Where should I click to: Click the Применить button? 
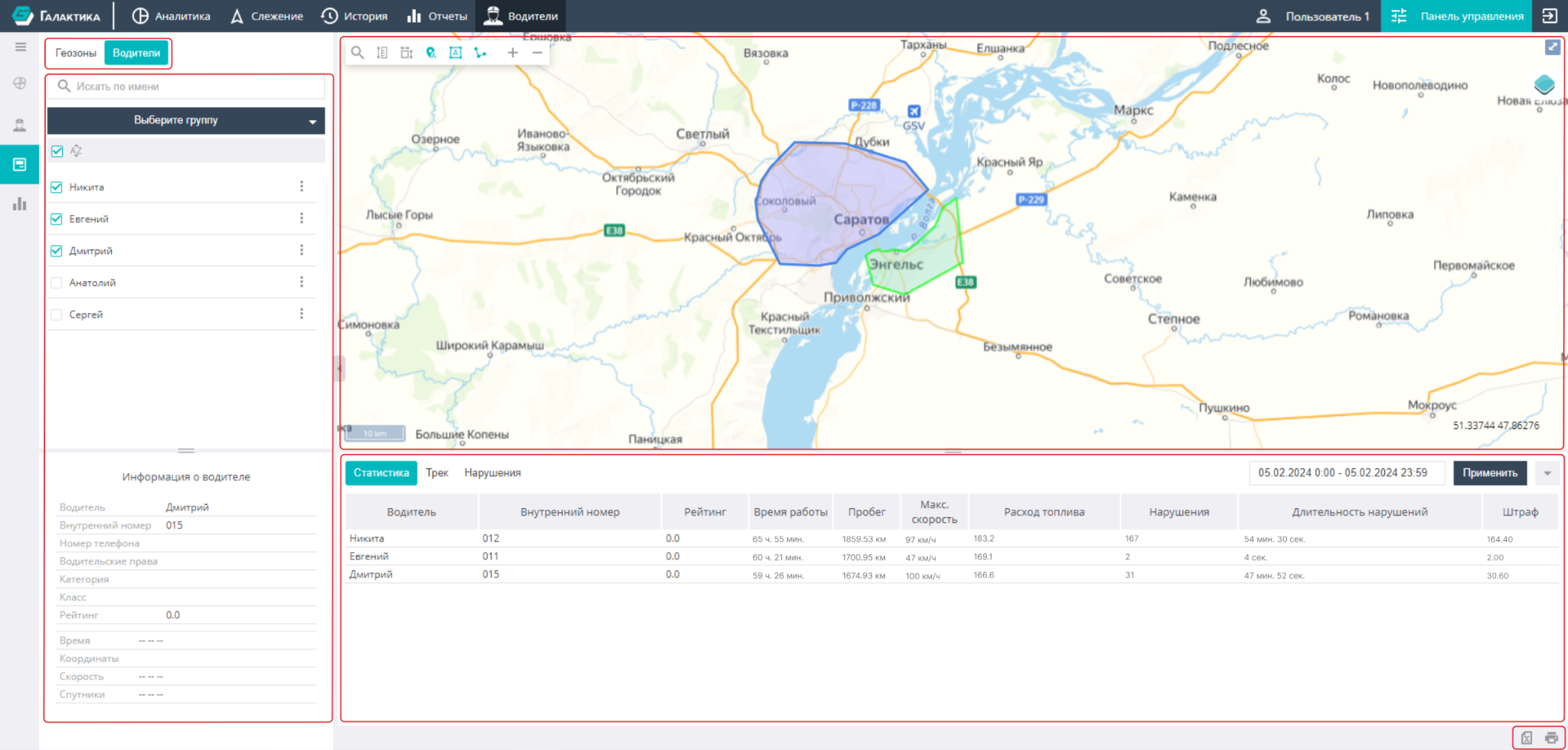point(1490,473)
